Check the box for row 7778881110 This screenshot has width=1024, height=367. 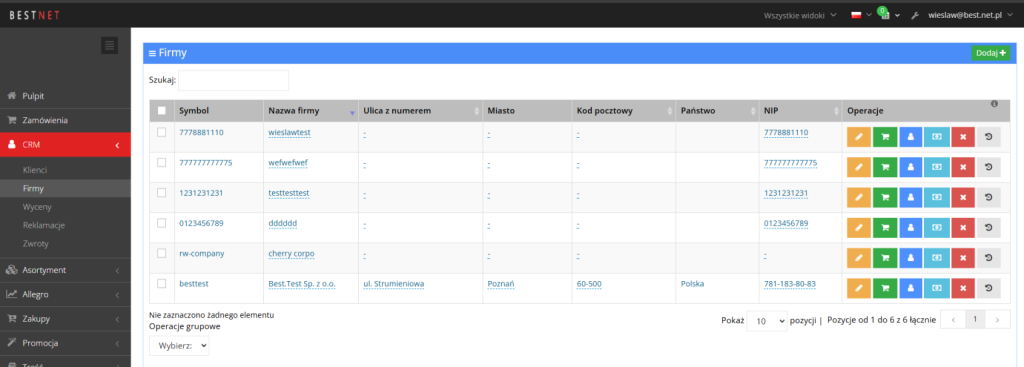pyautogui.click(x=162, y=133)
